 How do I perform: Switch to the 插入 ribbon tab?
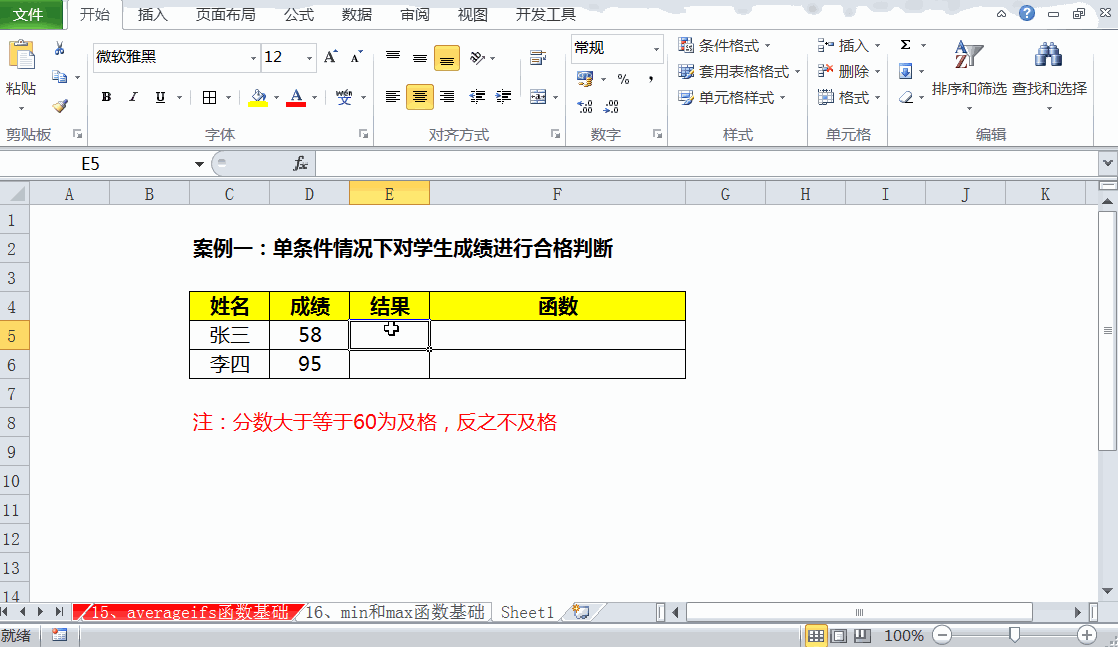click(x=153, y=14)
